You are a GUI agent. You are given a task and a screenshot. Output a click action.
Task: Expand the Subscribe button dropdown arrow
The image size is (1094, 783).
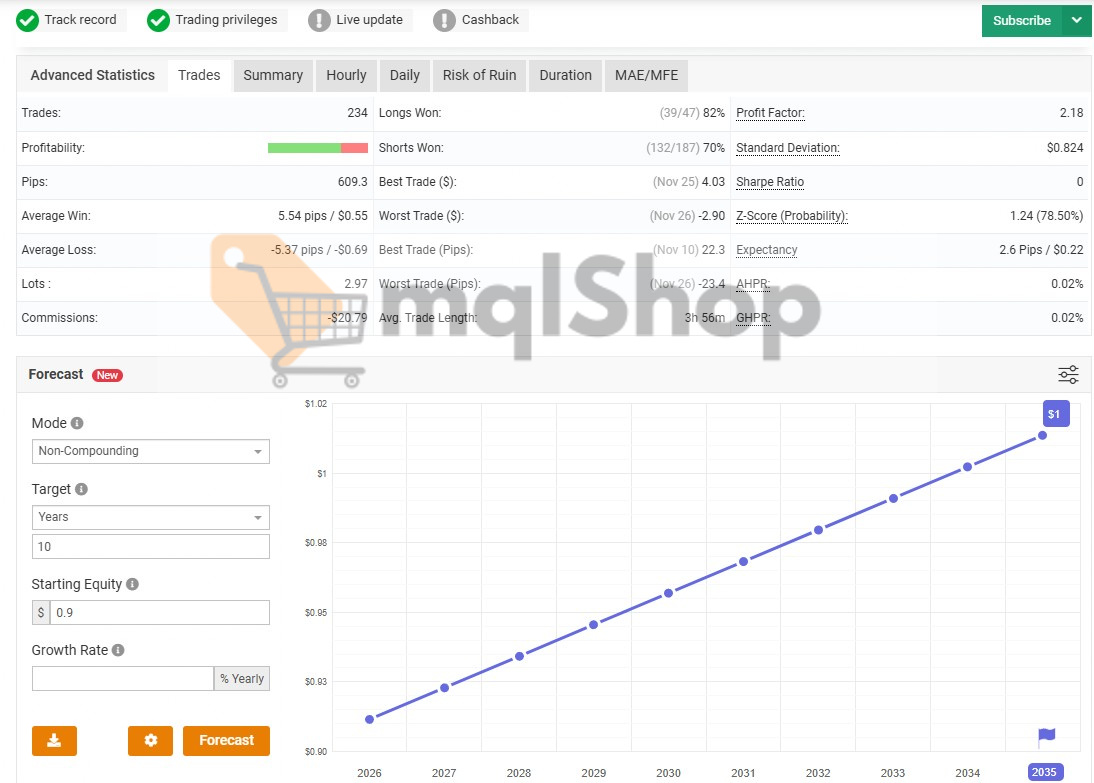(x=1076, y=20)
